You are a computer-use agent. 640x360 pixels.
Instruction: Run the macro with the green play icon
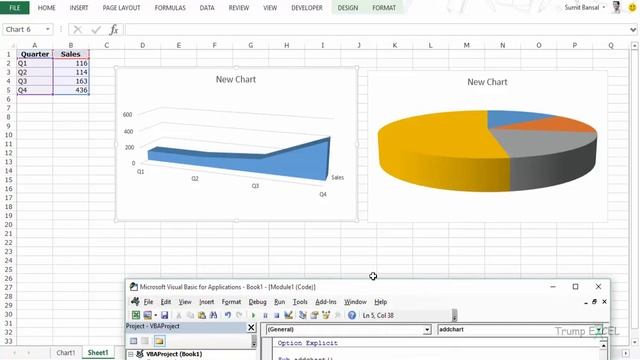click(x=253, y=315)
